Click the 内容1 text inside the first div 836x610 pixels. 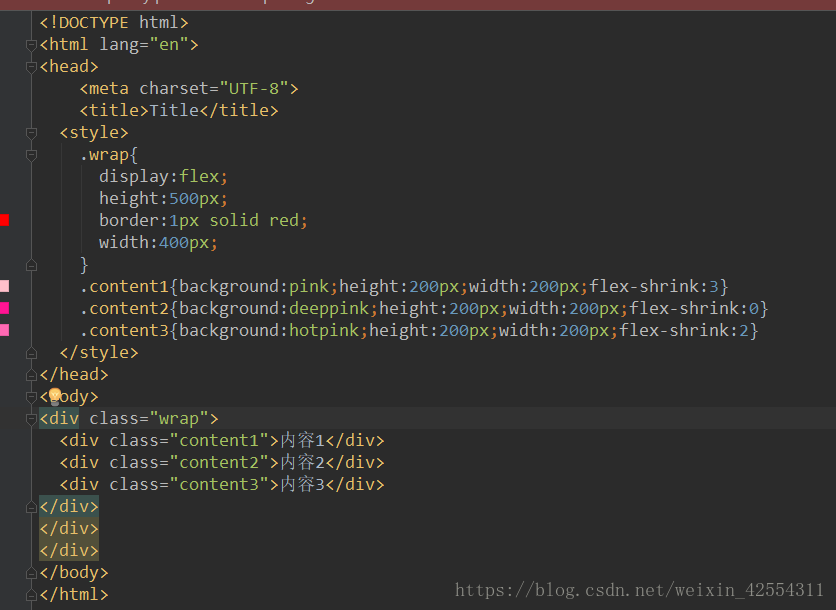coord(302,440)
